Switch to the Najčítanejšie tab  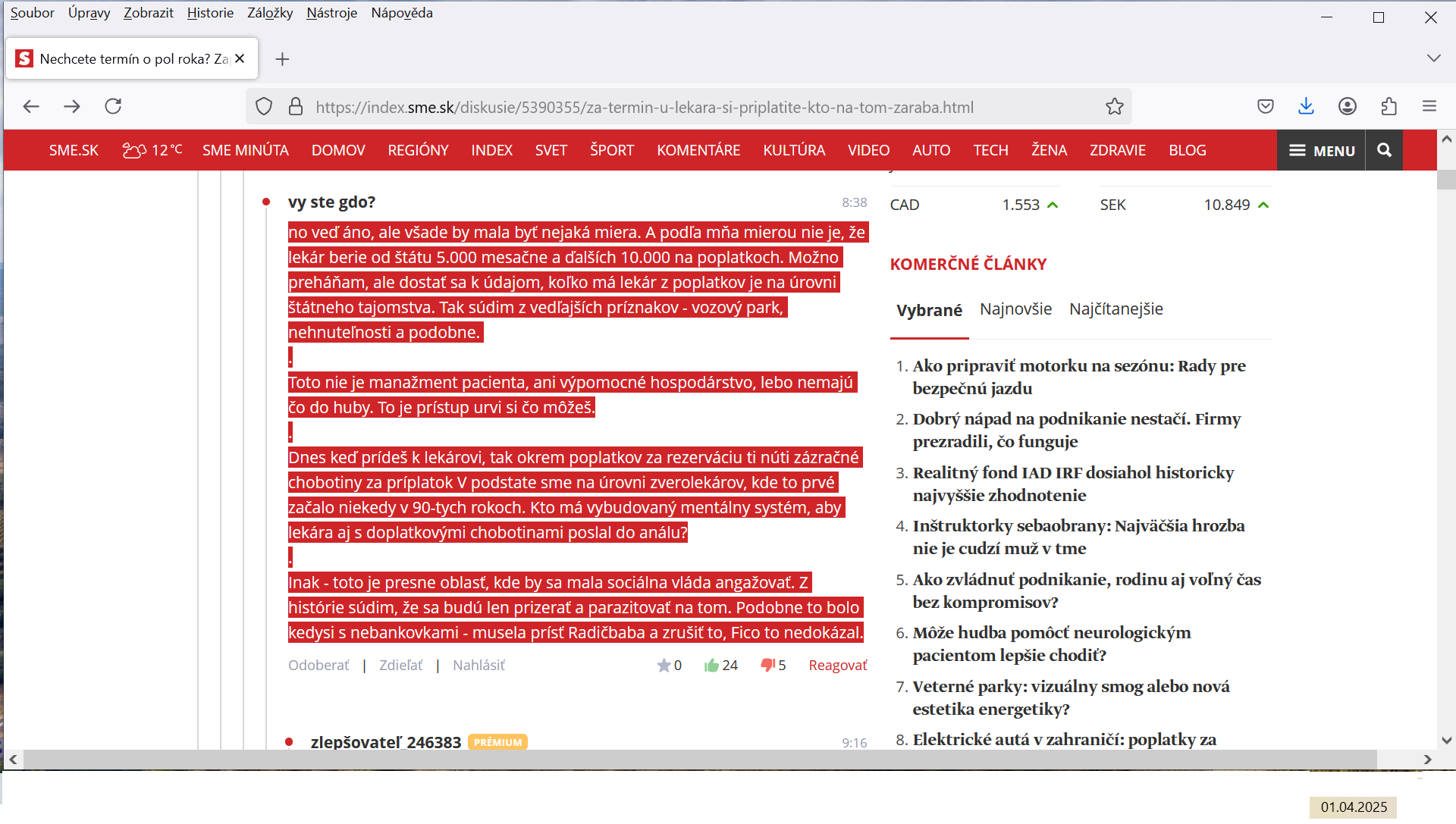click(x=1116, y=309)
